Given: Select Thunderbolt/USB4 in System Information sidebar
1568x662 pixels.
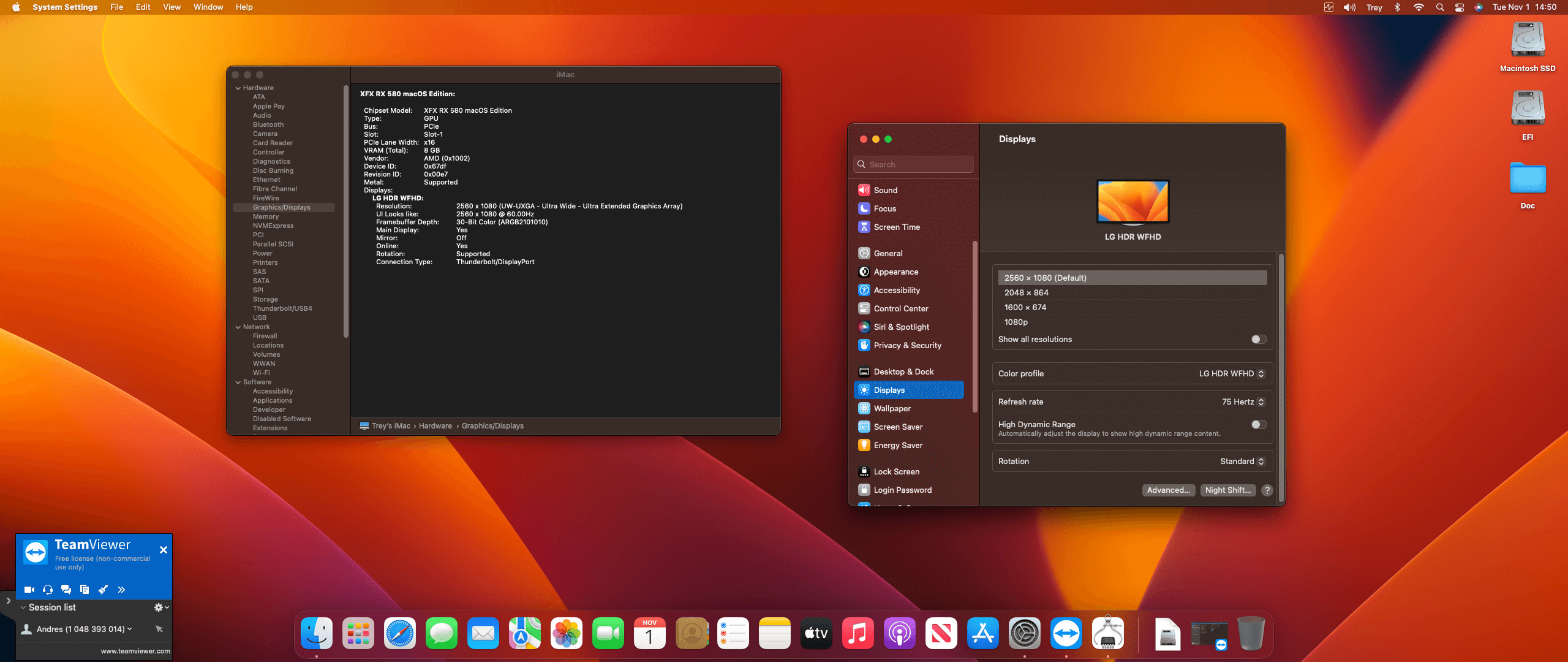Looking at the screenshot, I should pyautogui.click(x=284, y=309).
